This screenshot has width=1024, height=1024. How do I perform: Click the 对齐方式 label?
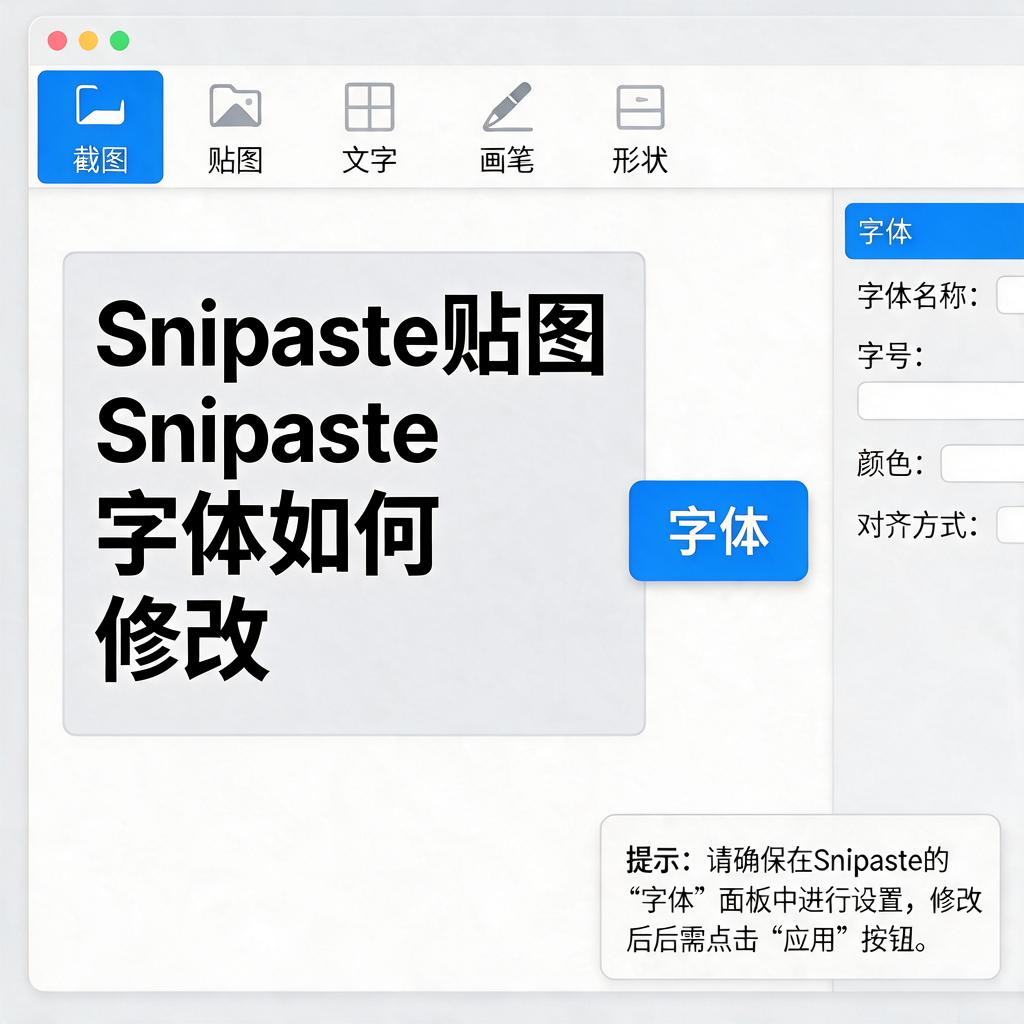tap(918, 525)
